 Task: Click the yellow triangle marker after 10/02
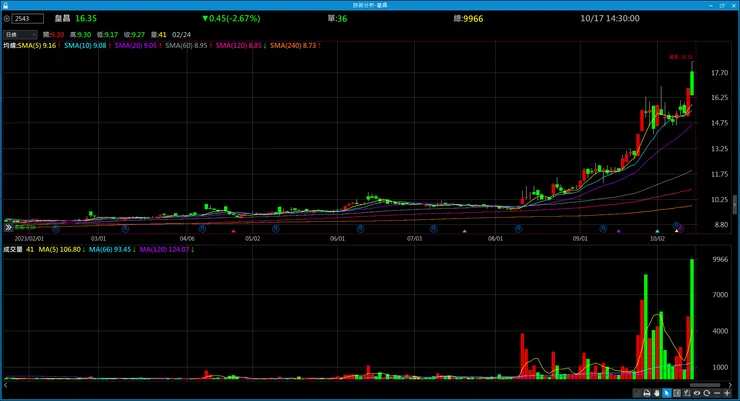[x=676, y=231]
